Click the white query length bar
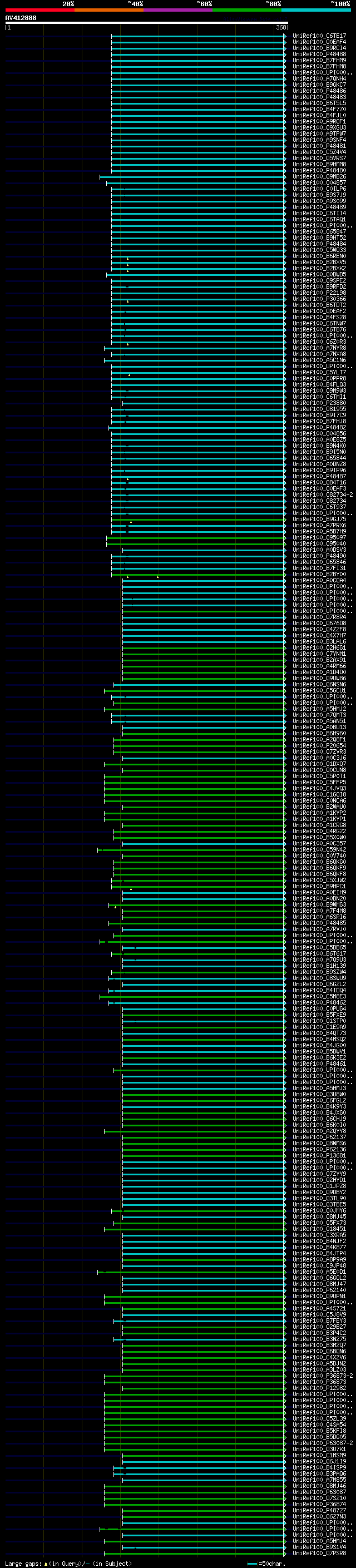The height and width of the screenshot is (1568, 356). coord(147,22)
